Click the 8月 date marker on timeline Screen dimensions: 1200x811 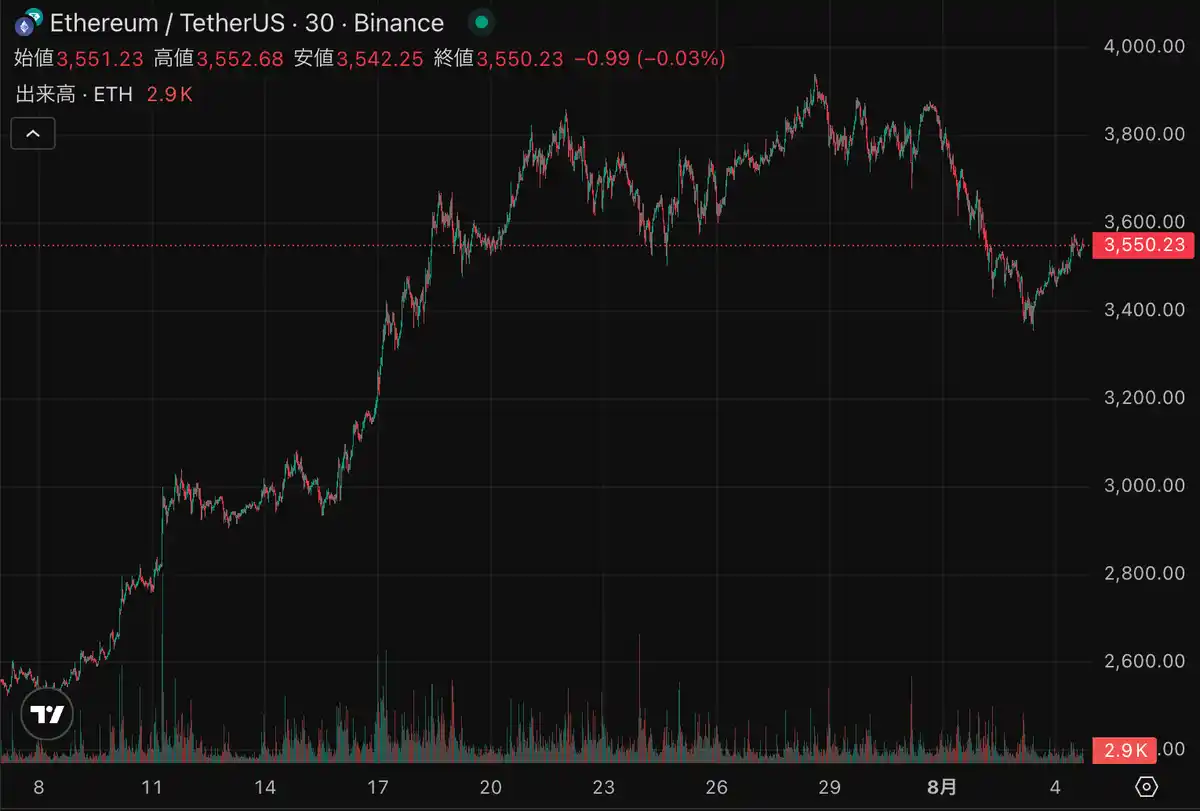click(x=942, y=787)
